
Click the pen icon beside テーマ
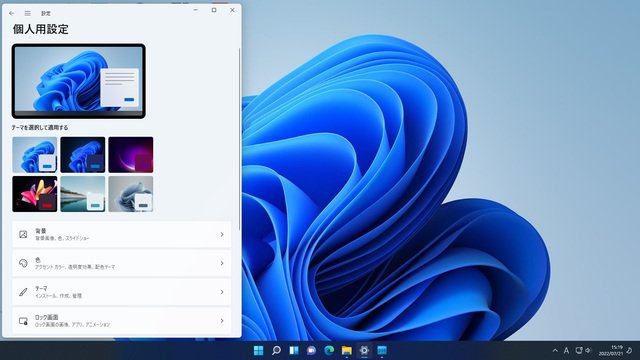click(23, 292)
